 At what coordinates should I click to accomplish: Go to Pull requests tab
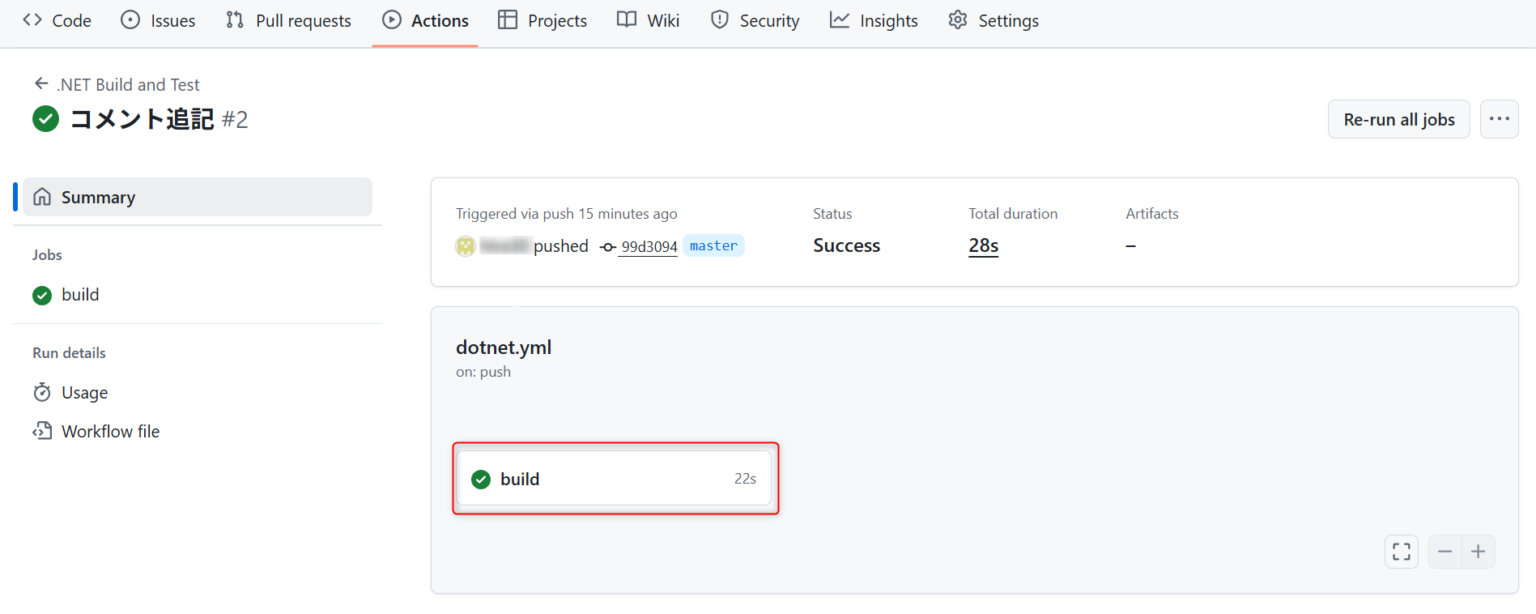point(288,20)
